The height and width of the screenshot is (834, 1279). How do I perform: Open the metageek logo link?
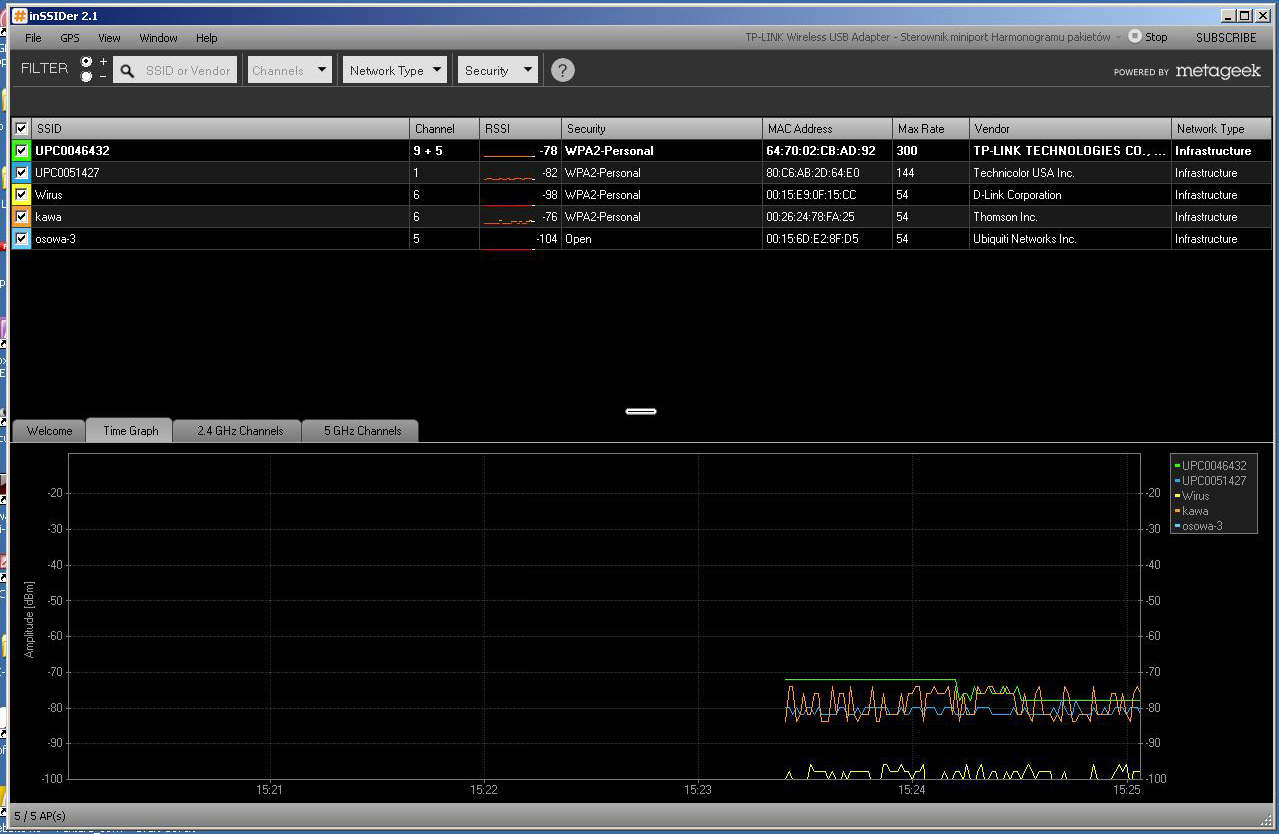(1218, 71)
